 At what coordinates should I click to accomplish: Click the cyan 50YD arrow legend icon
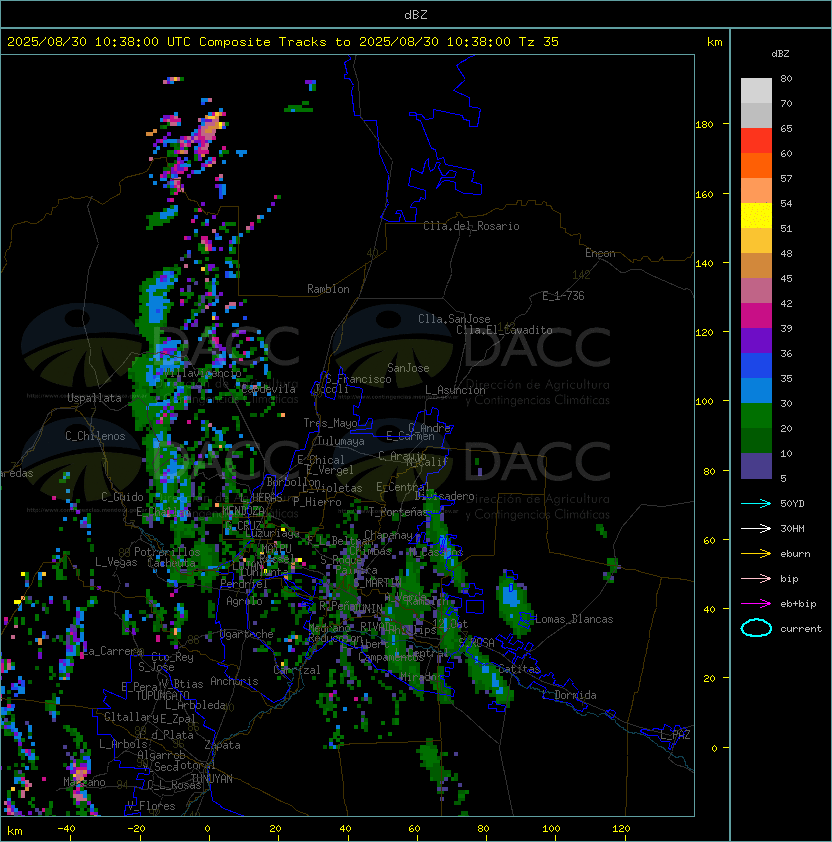(x=756, y=503)
